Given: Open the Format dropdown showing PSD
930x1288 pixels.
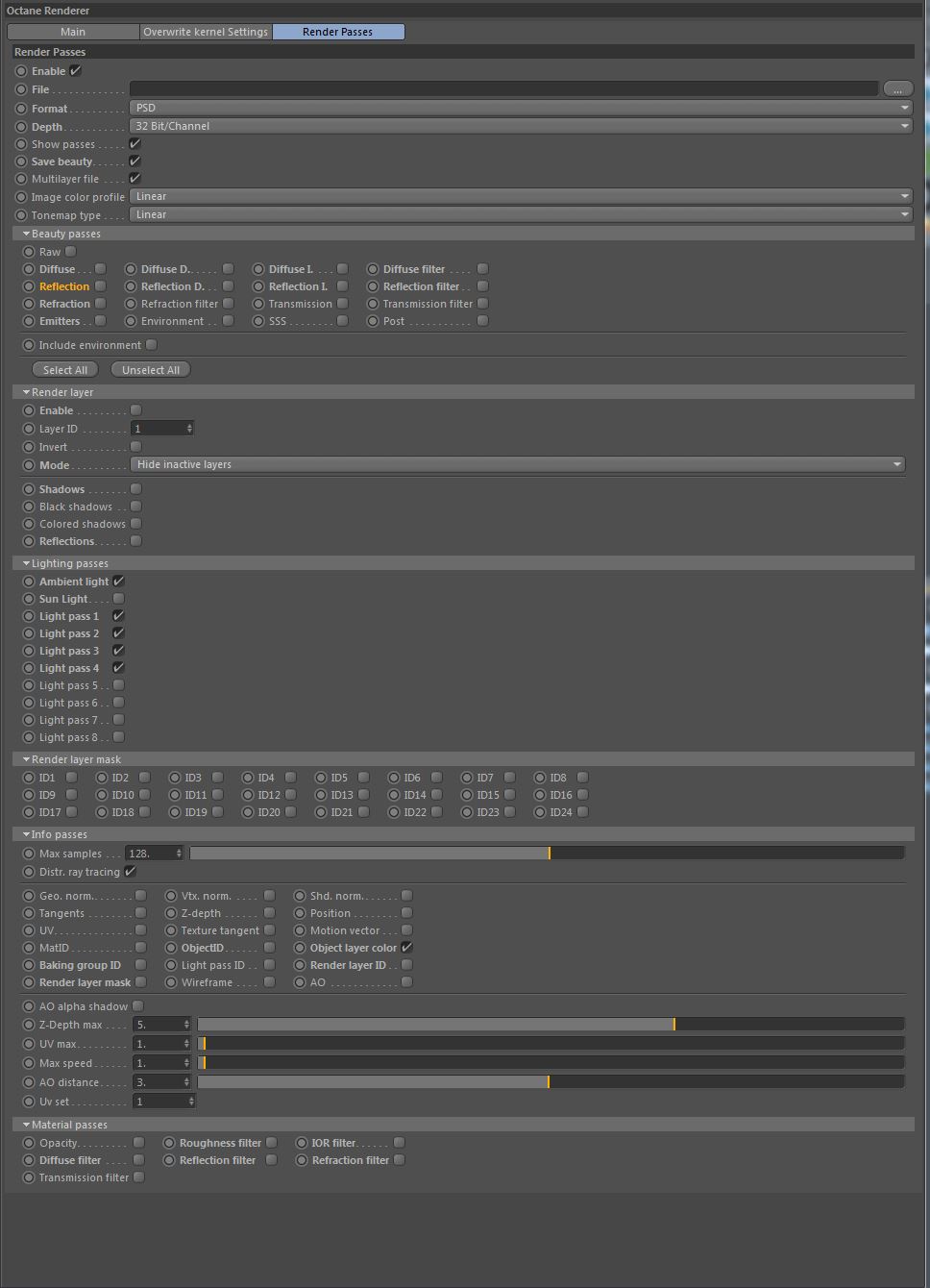Looking at the screenshot, I should click(521, 108).
